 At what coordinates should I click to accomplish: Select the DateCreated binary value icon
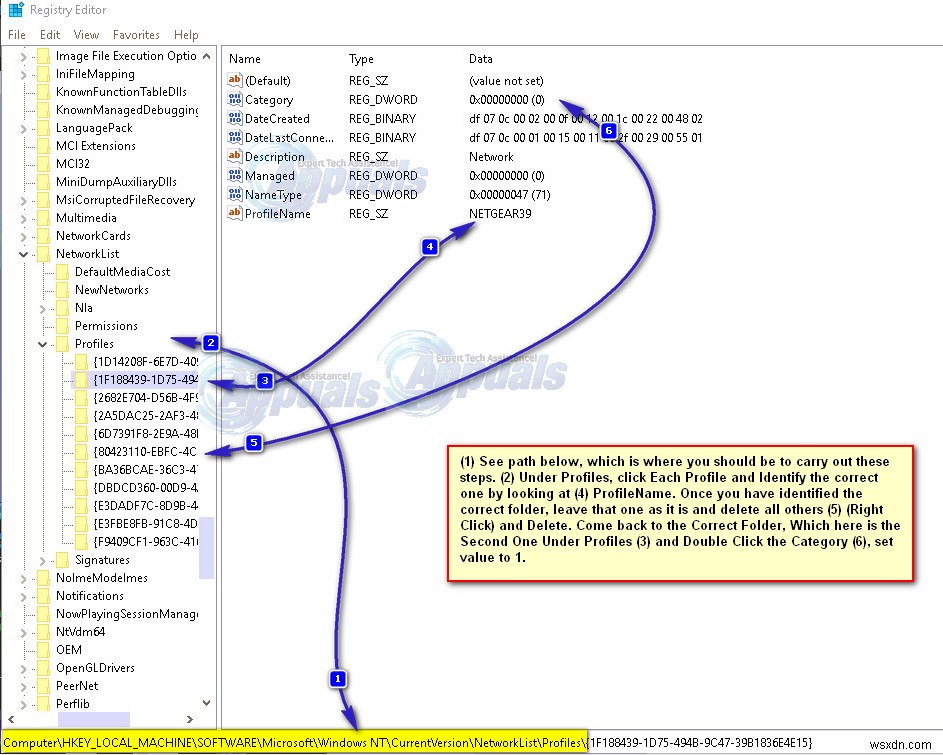(234, 119)
